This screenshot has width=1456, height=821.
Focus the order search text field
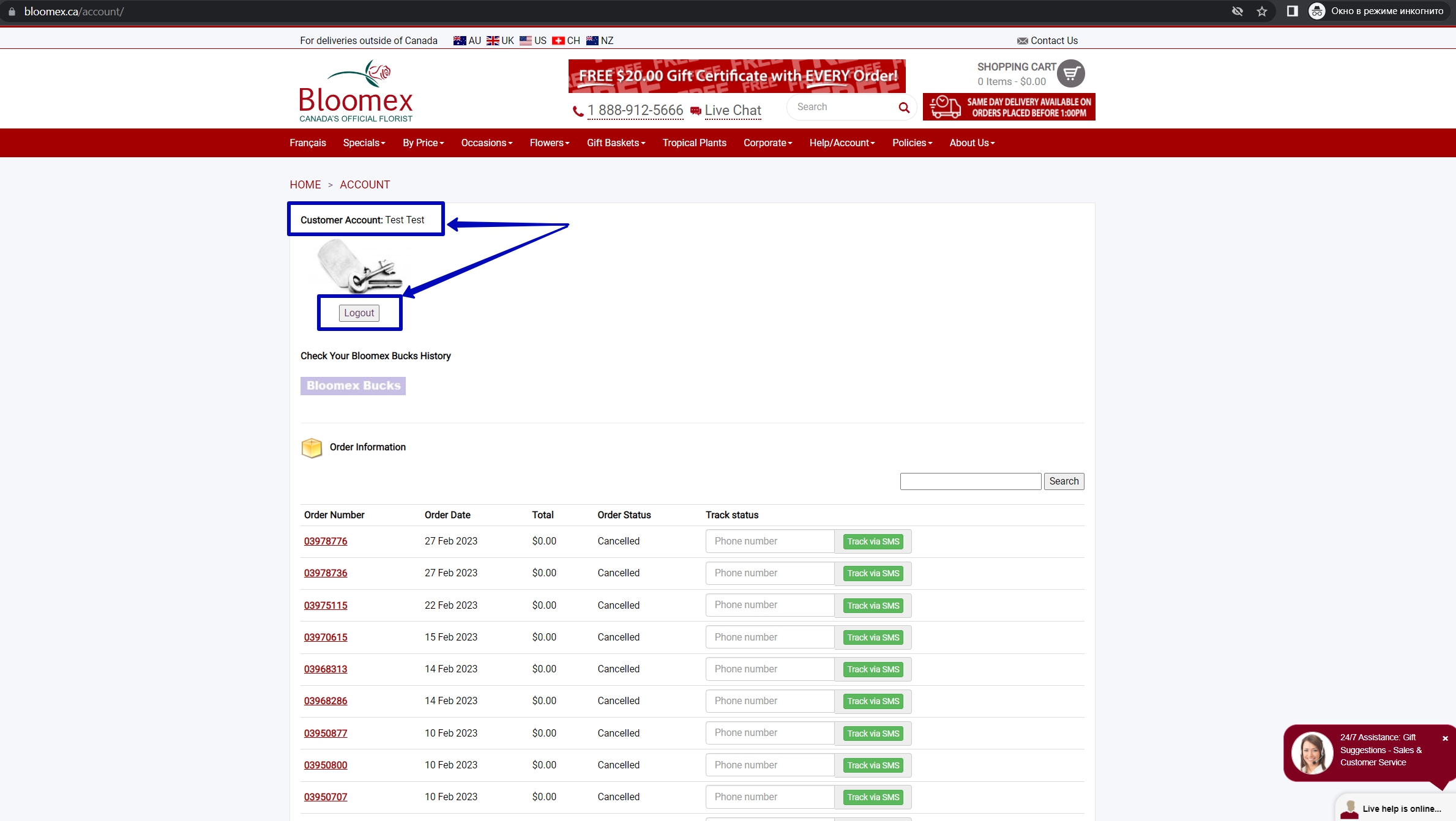pos(971,481)
